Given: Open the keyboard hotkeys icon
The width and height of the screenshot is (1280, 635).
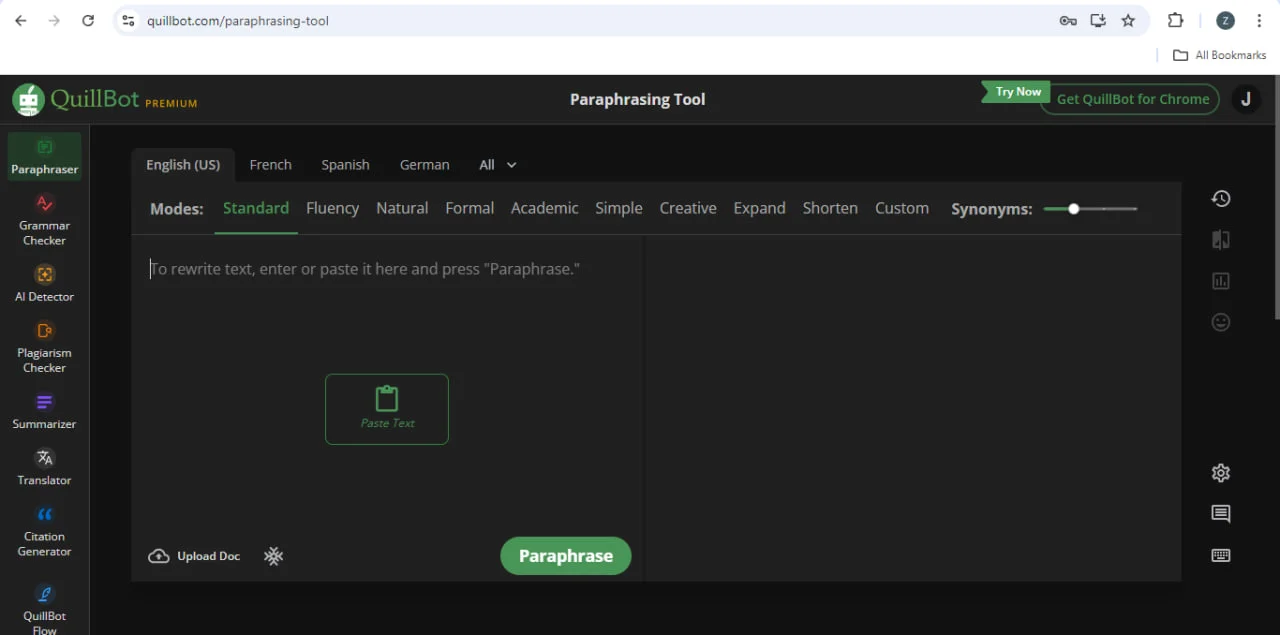Looking at the screenshot, I should [x=1220, y=555].
